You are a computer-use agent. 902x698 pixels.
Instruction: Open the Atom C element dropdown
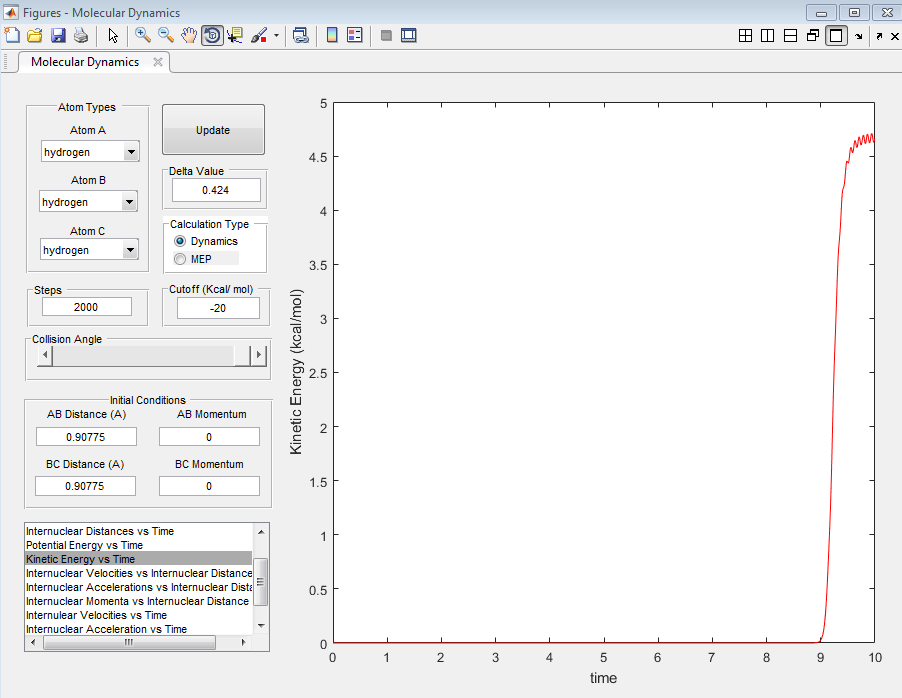[129, 250]
